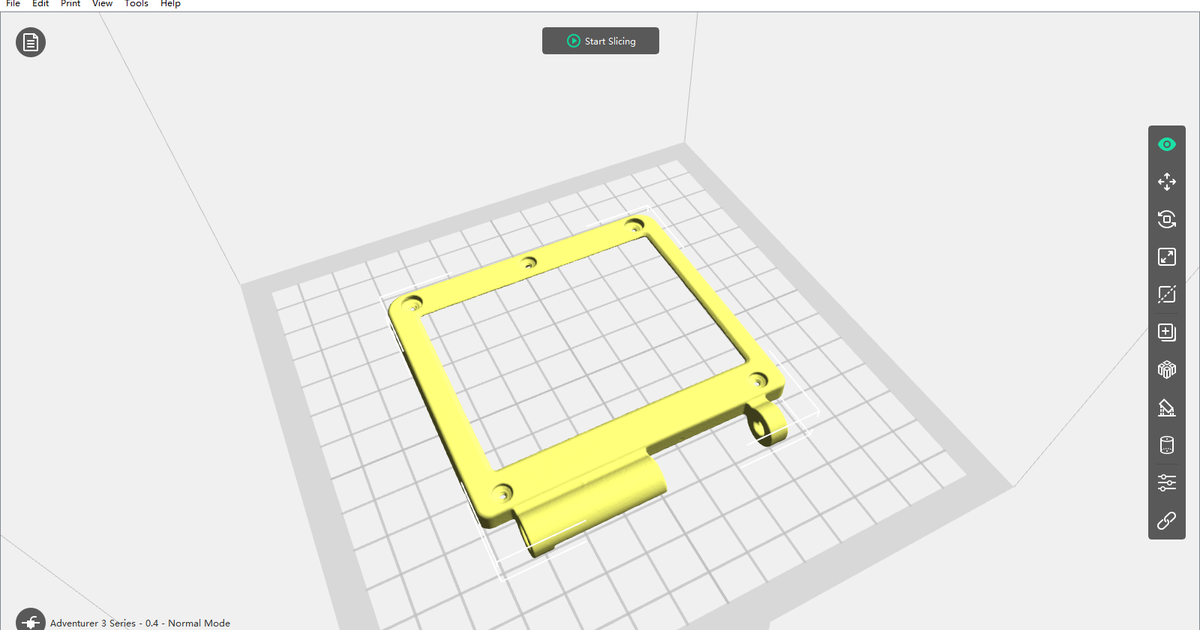Open slicing parameters via sliders icon

click(x=1166, y=482)
